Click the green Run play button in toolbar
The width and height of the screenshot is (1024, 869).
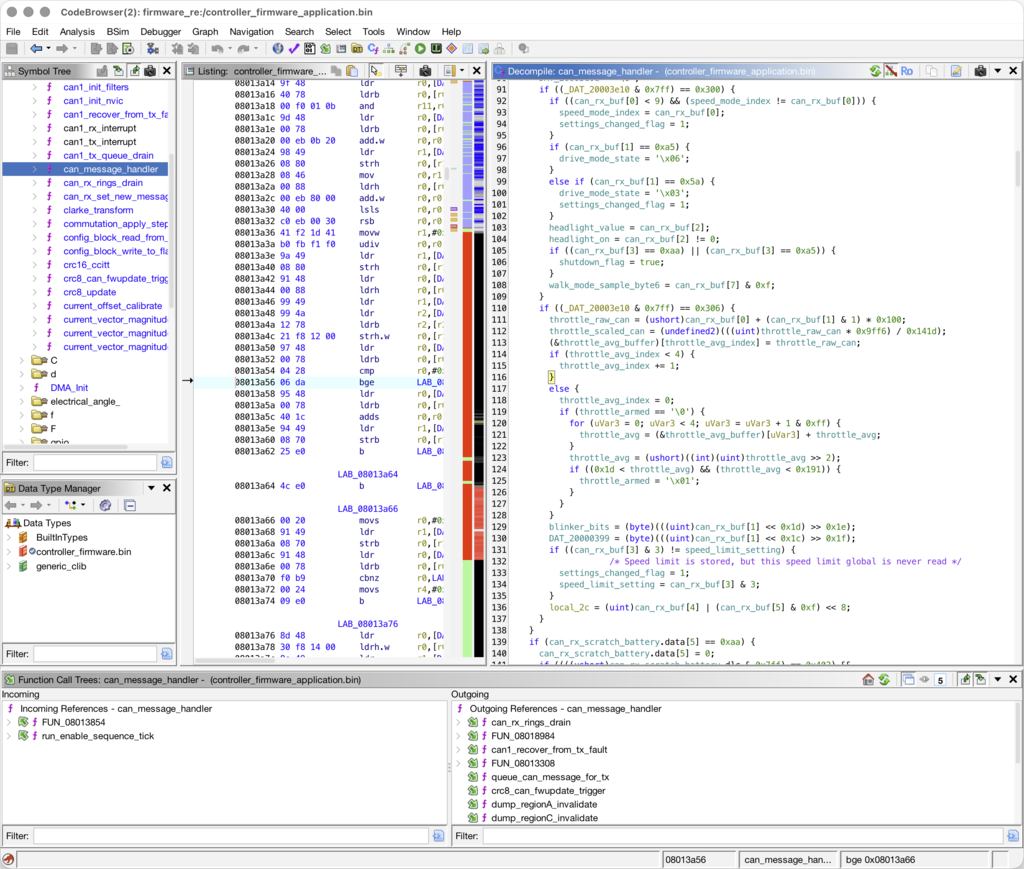click(420, 49)
